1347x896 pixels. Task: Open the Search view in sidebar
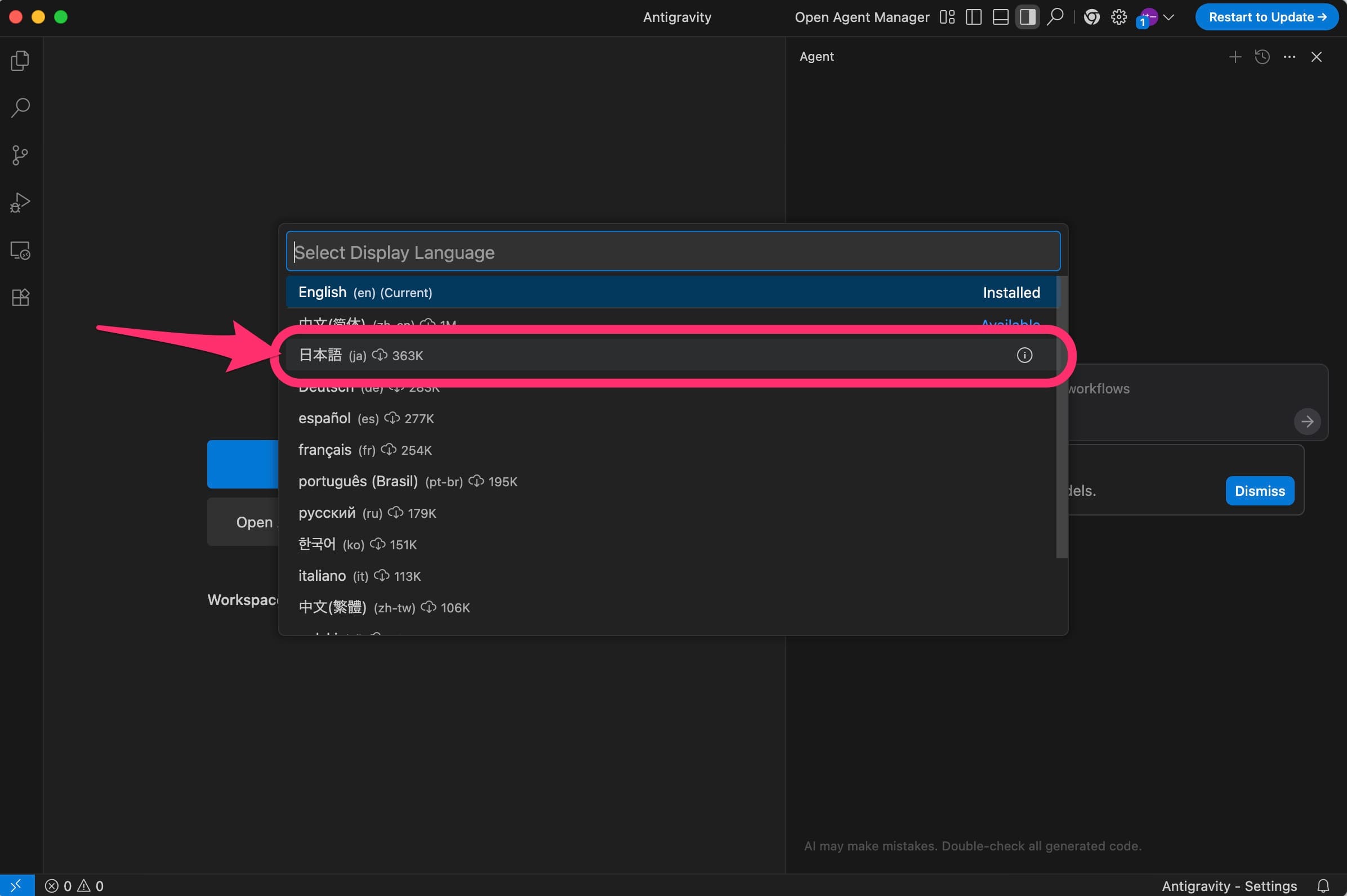point(21,107)
